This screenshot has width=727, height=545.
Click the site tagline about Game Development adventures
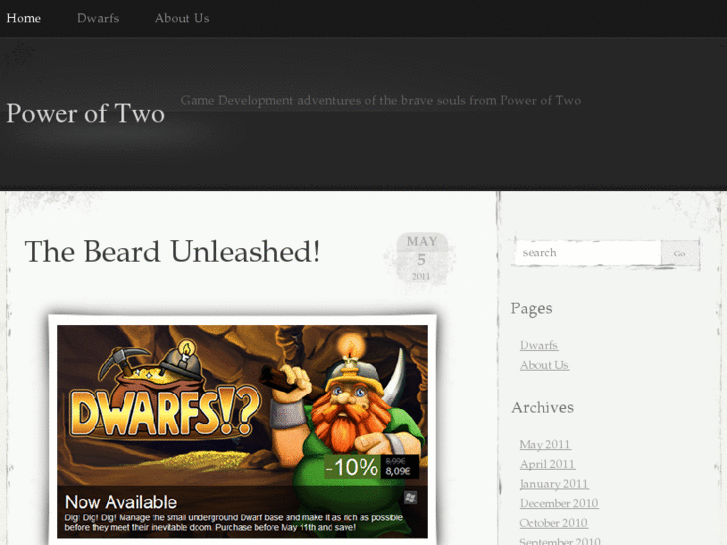[x=381, y=100]
